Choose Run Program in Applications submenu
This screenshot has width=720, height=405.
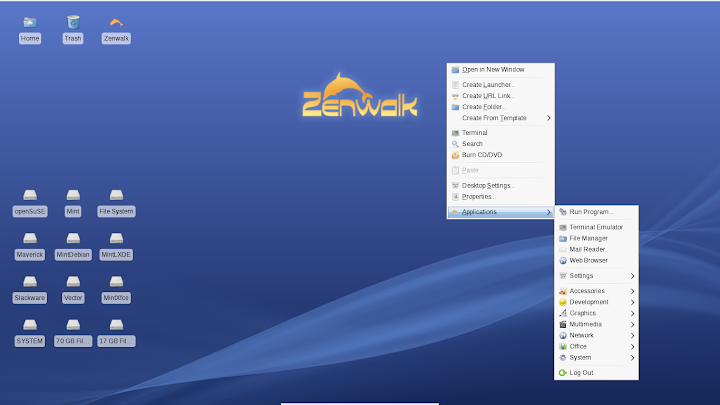pos(596,212)
